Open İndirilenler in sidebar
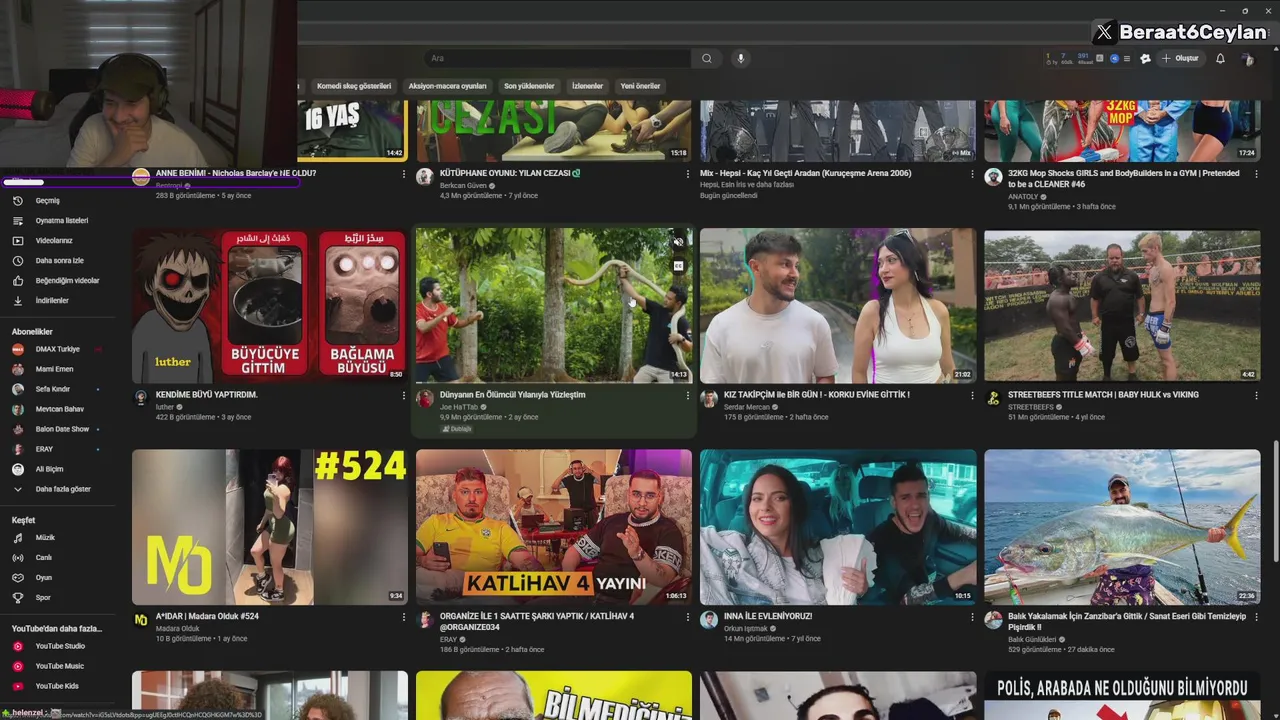The image size is (1280, 720). coord(52,301)
